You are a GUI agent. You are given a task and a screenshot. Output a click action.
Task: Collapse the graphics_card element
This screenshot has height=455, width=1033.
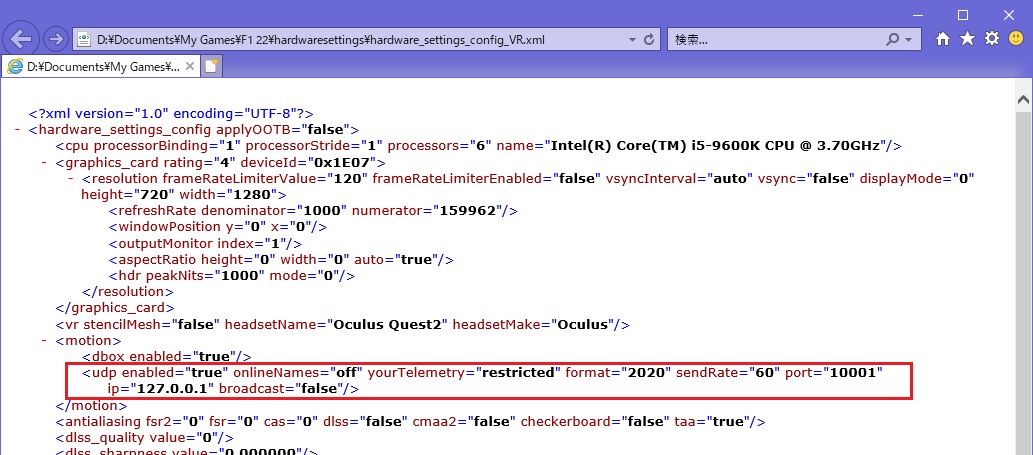pos(44,162)
